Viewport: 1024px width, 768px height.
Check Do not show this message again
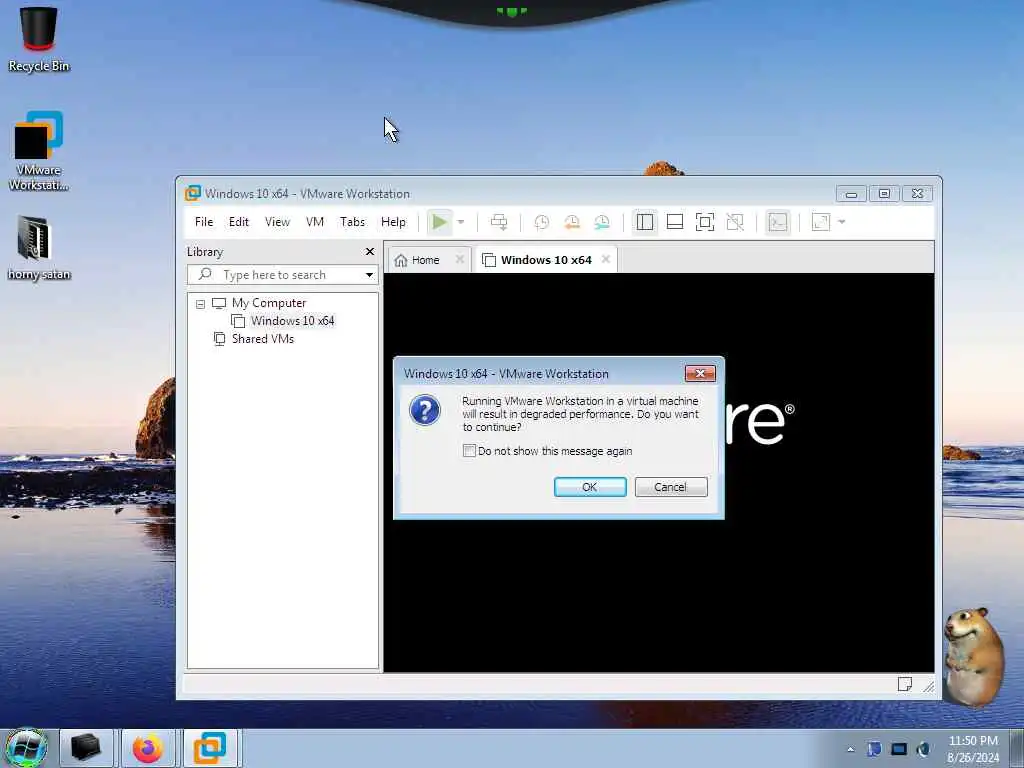(x=469, y=451)
